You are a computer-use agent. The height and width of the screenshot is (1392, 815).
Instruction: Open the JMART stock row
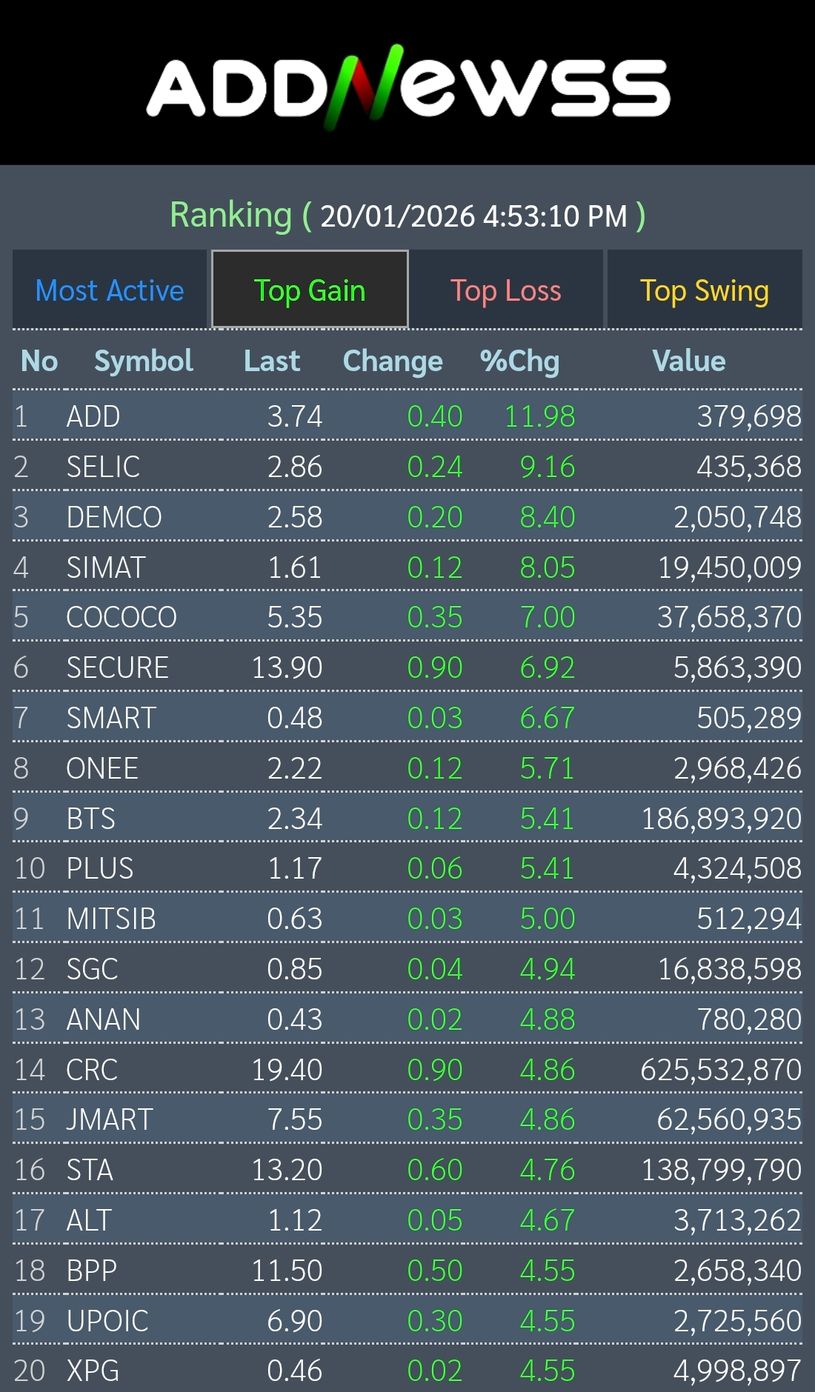[109, 1119]
